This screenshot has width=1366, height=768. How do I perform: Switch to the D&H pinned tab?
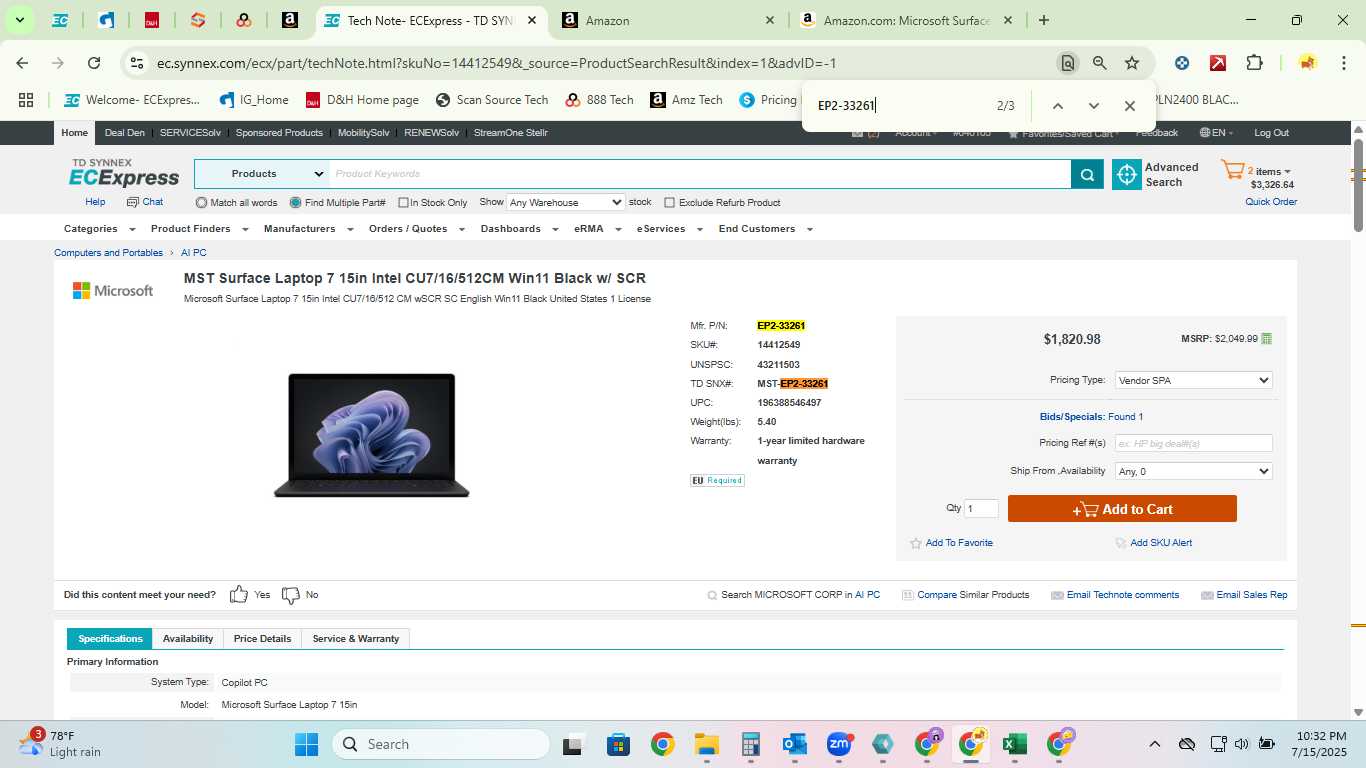point(152,20)
